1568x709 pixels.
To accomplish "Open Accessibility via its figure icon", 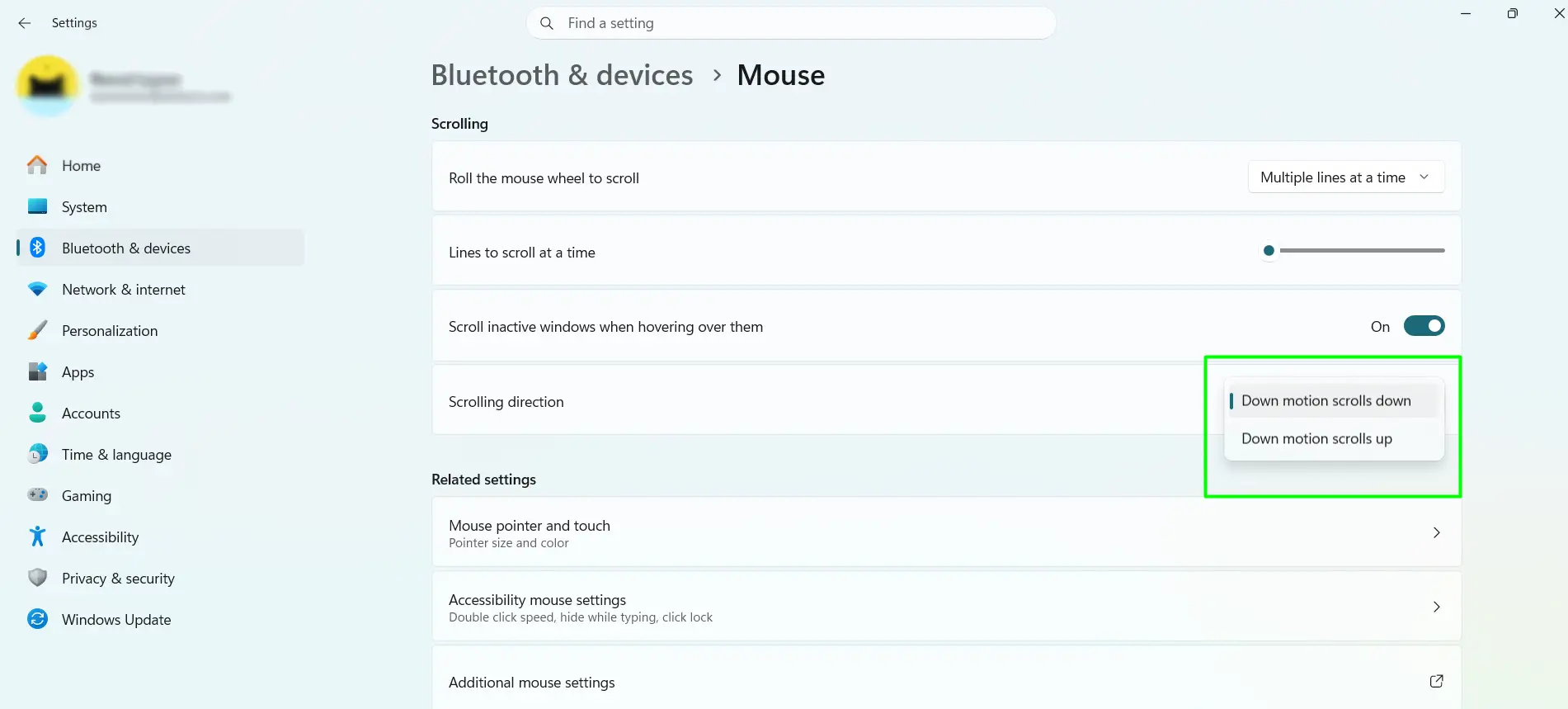I will click(x=37, y=536).
